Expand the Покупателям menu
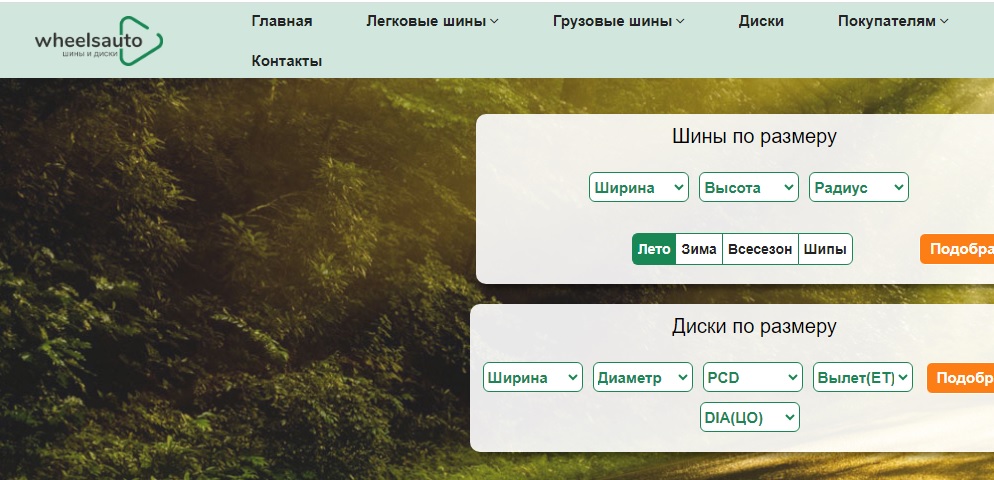 point(893,21)
